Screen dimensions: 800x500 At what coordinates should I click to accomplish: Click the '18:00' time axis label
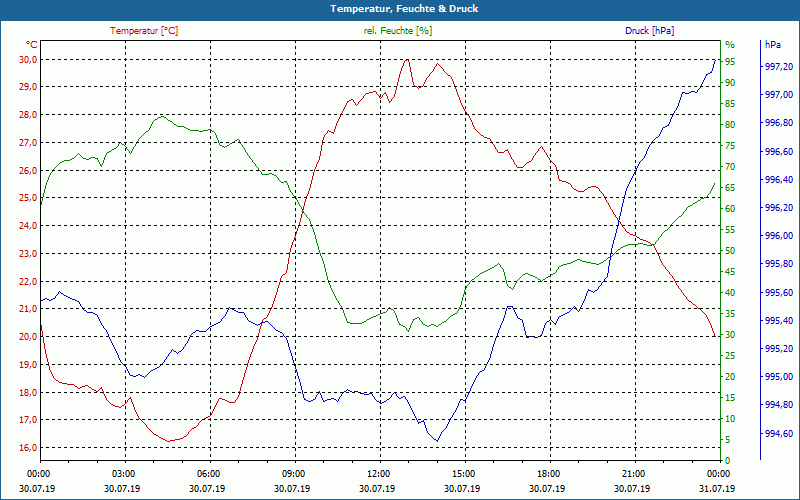547,473
